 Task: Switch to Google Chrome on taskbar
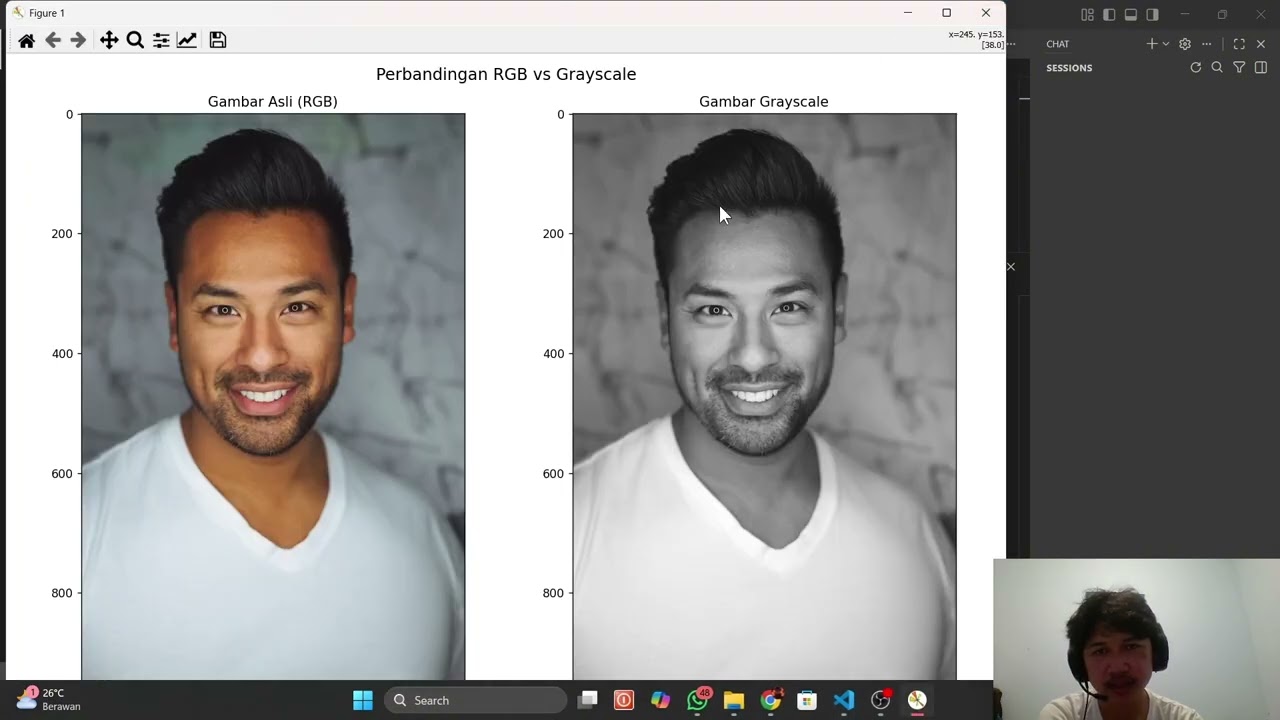tap(771, 700)
